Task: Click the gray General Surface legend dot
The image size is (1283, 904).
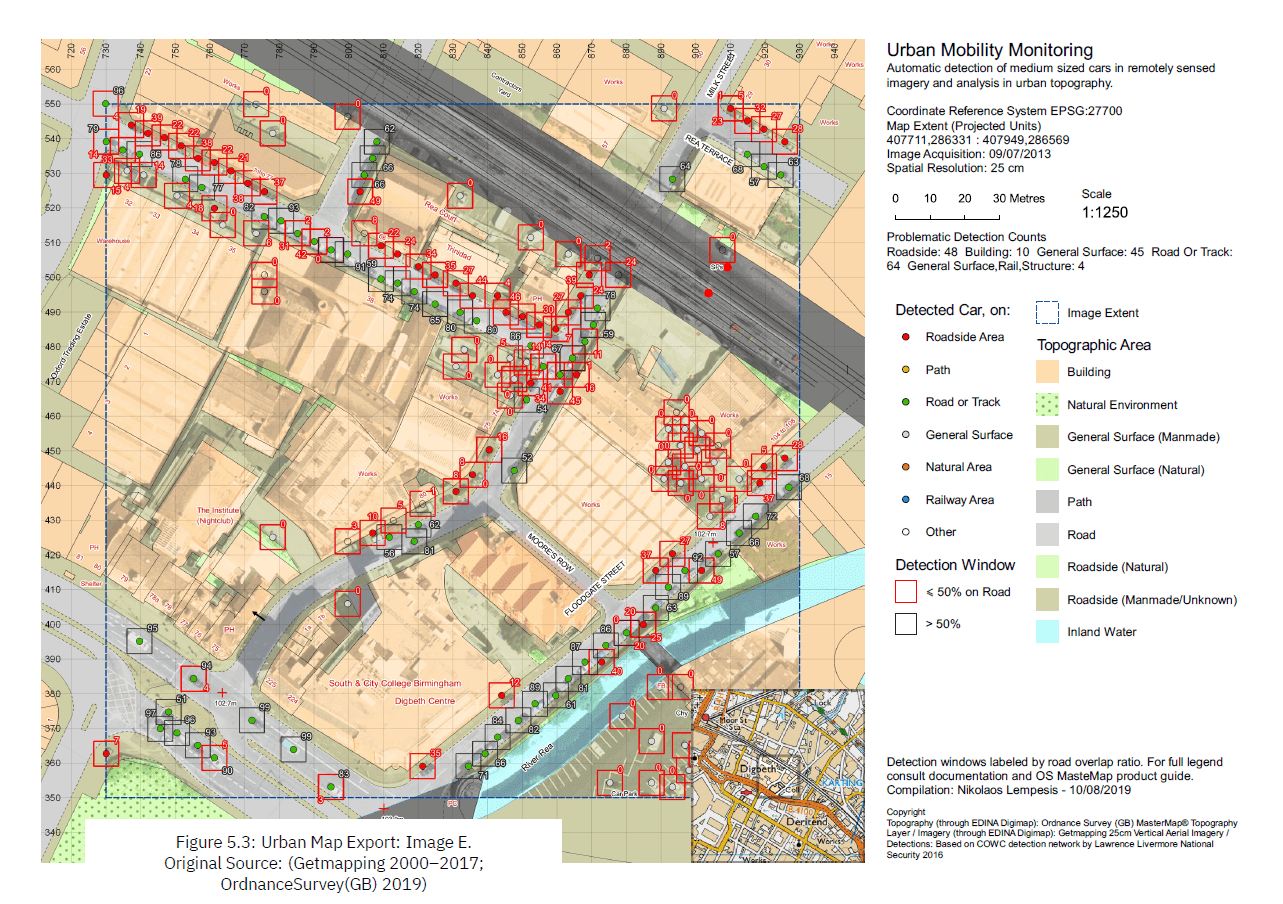Action: pos(906,435)
